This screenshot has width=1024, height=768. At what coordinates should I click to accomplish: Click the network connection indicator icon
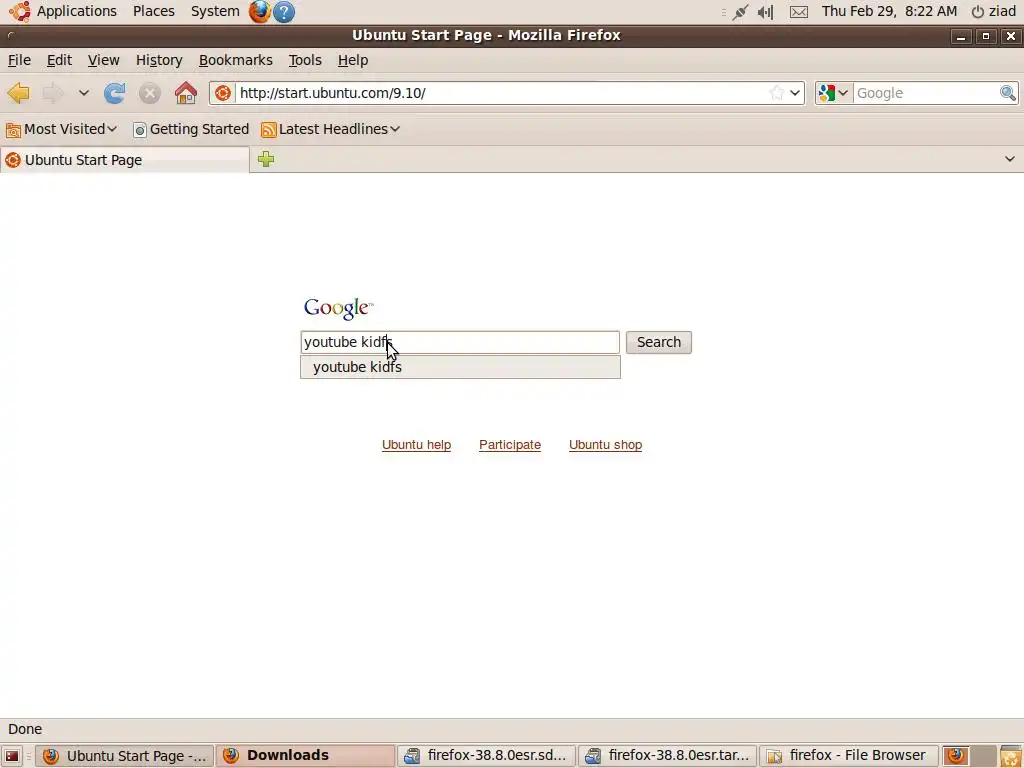pyautogui.click(x=740, y=12)
